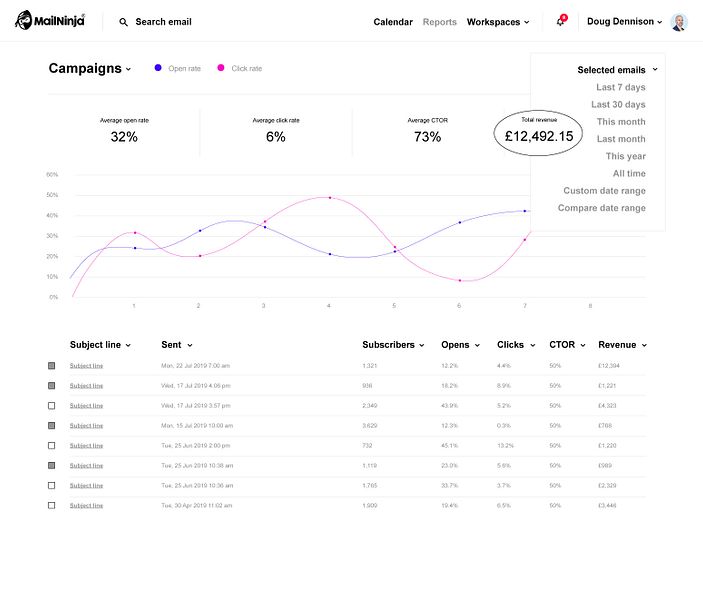The width and height of the screenshot is (703, 600).
Task: Select This year date range
Action: pos(625,156)
